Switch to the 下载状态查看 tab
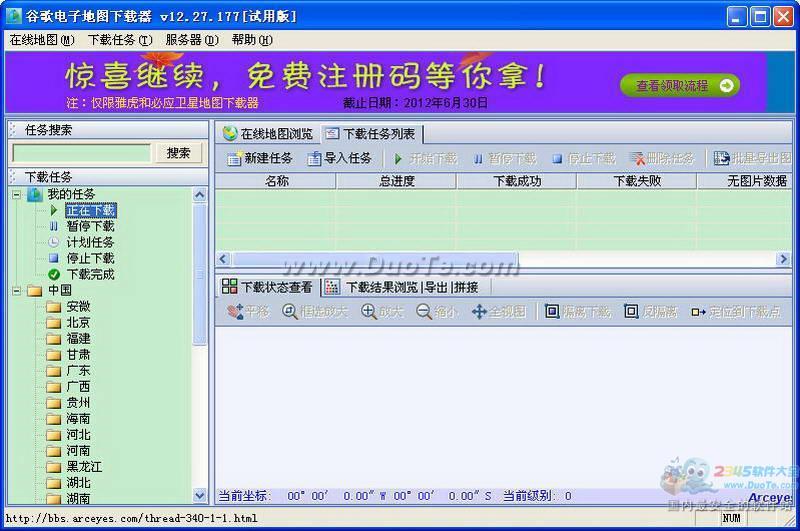This screenshot has height=531, width=800. 268,287
